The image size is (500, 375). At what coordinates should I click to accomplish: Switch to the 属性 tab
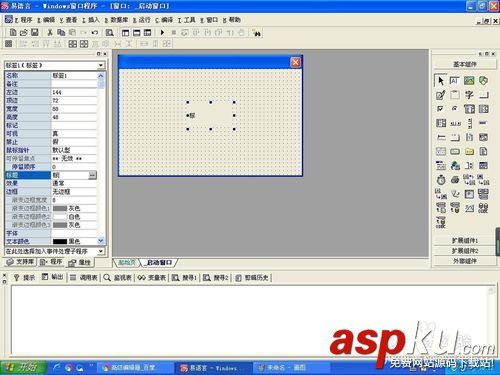80,263
